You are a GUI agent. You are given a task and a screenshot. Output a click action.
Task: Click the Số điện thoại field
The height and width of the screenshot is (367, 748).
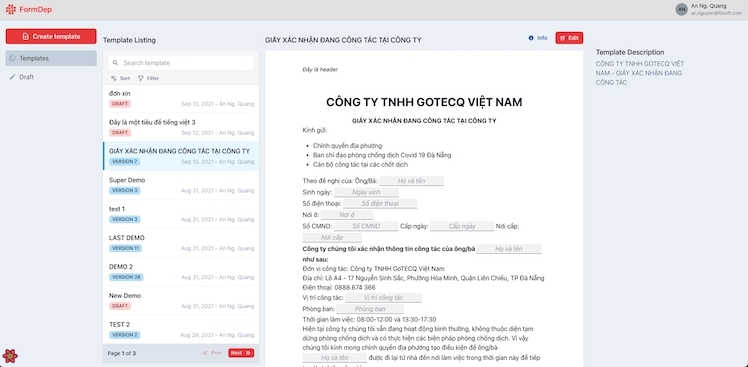pyautogui.click(x=380, y=204)
